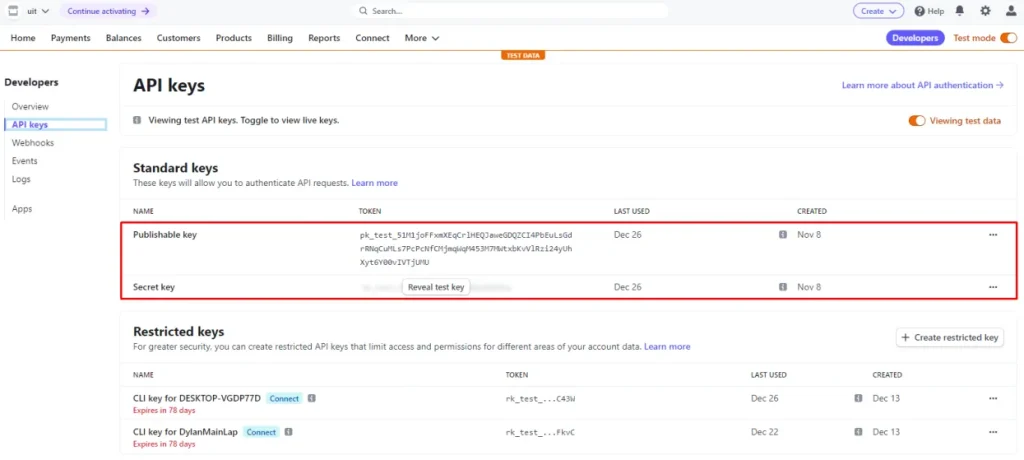The width and height of the screenshot is (1024, 460).
Task: Select Webhooks in the Developers sidebar
Action: [x=33, y=143]
